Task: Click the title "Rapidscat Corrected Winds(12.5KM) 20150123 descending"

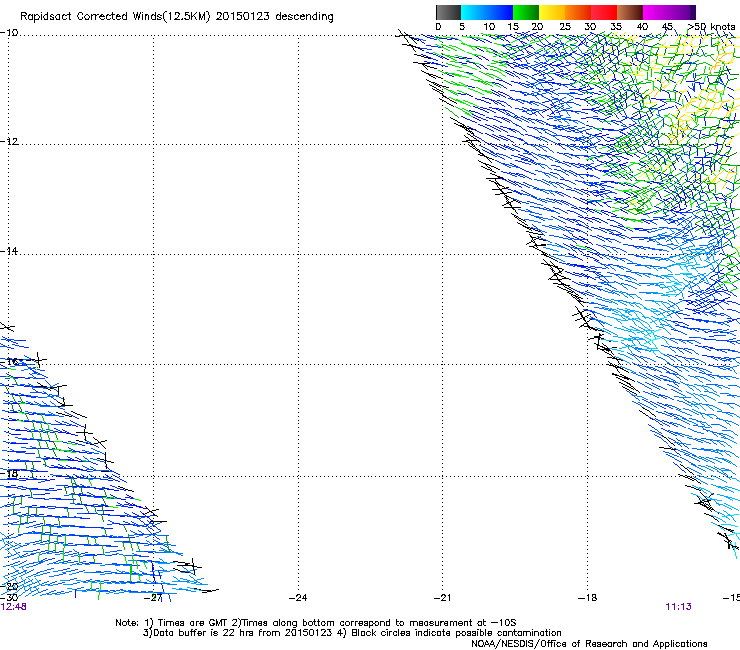Action: (177, 17)
